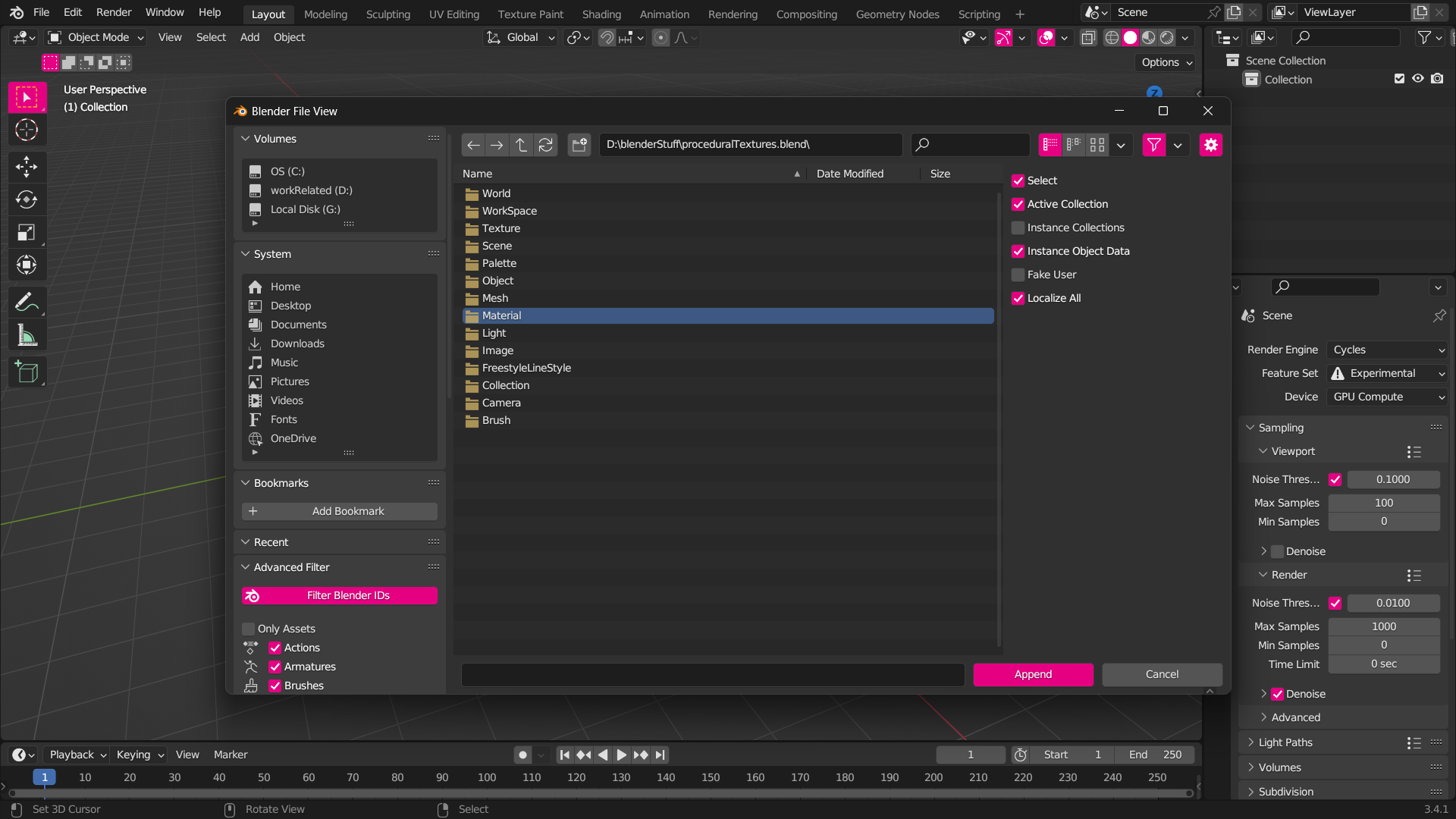
Task: Open the Material folder in the file list
Action: click(501, 315)
